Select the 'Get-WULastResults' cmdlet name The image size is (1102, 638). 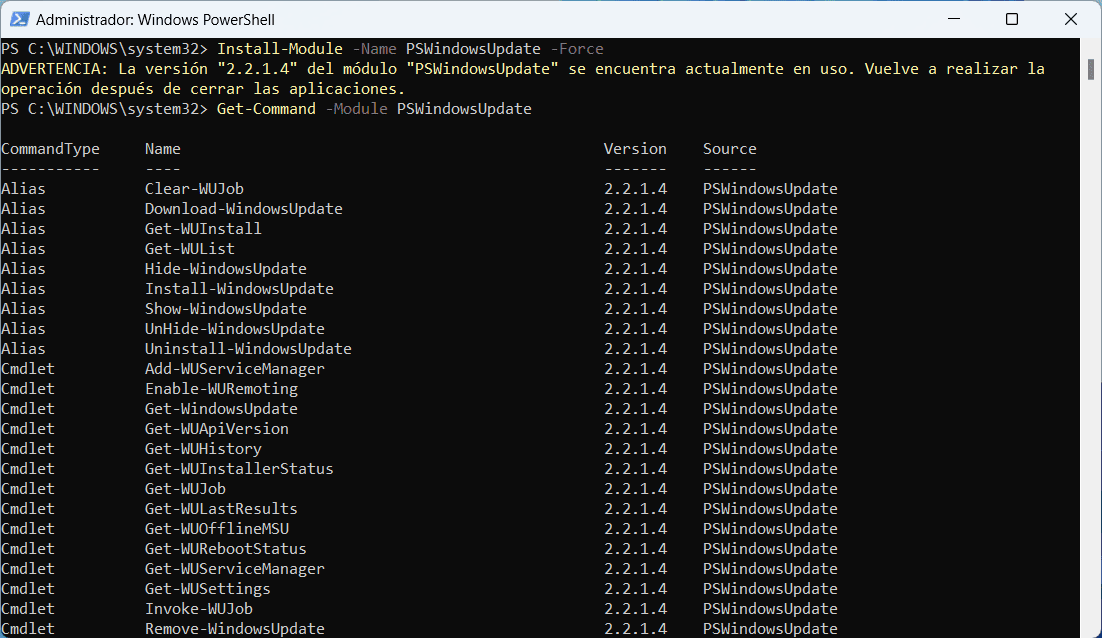[x=221, y=509]
